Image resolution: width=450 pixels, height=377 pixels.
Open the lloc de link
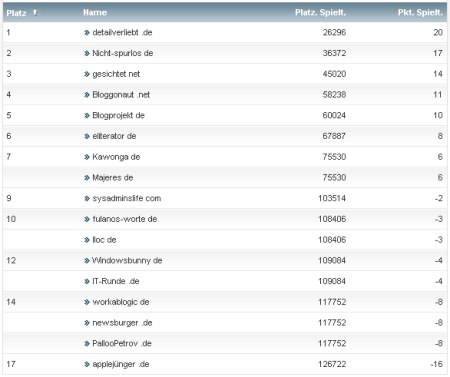tap(104, 240)
